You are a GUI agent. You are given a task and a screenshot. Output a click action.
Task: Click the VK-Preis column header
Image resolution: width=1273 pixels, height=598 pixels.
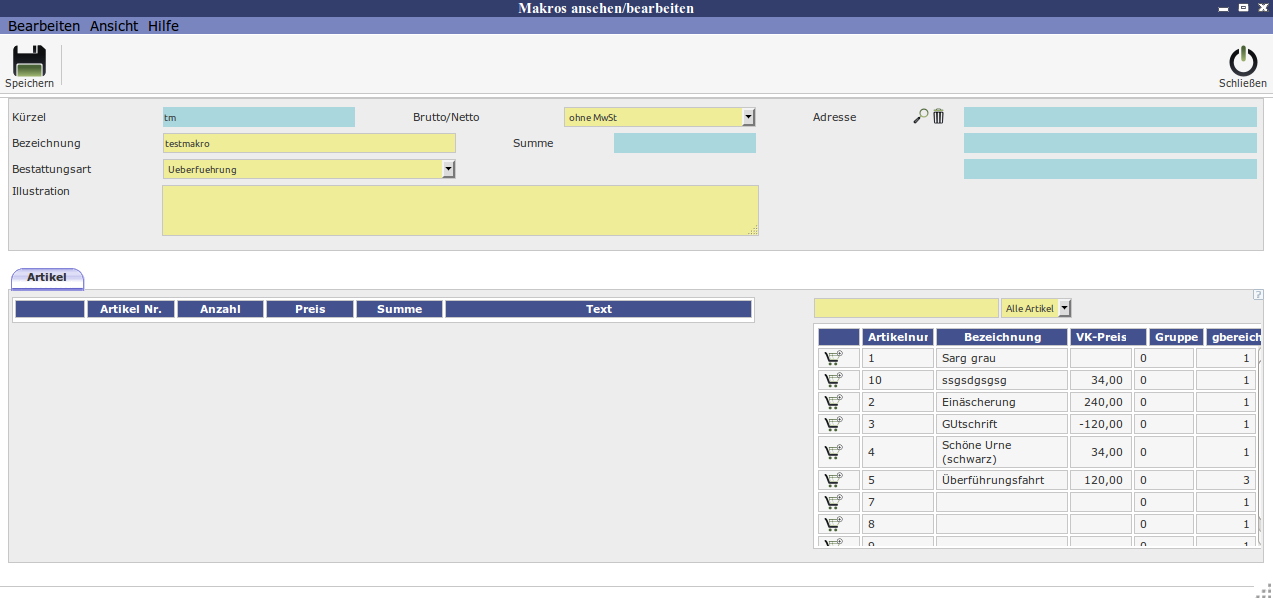coord(1107,337)
